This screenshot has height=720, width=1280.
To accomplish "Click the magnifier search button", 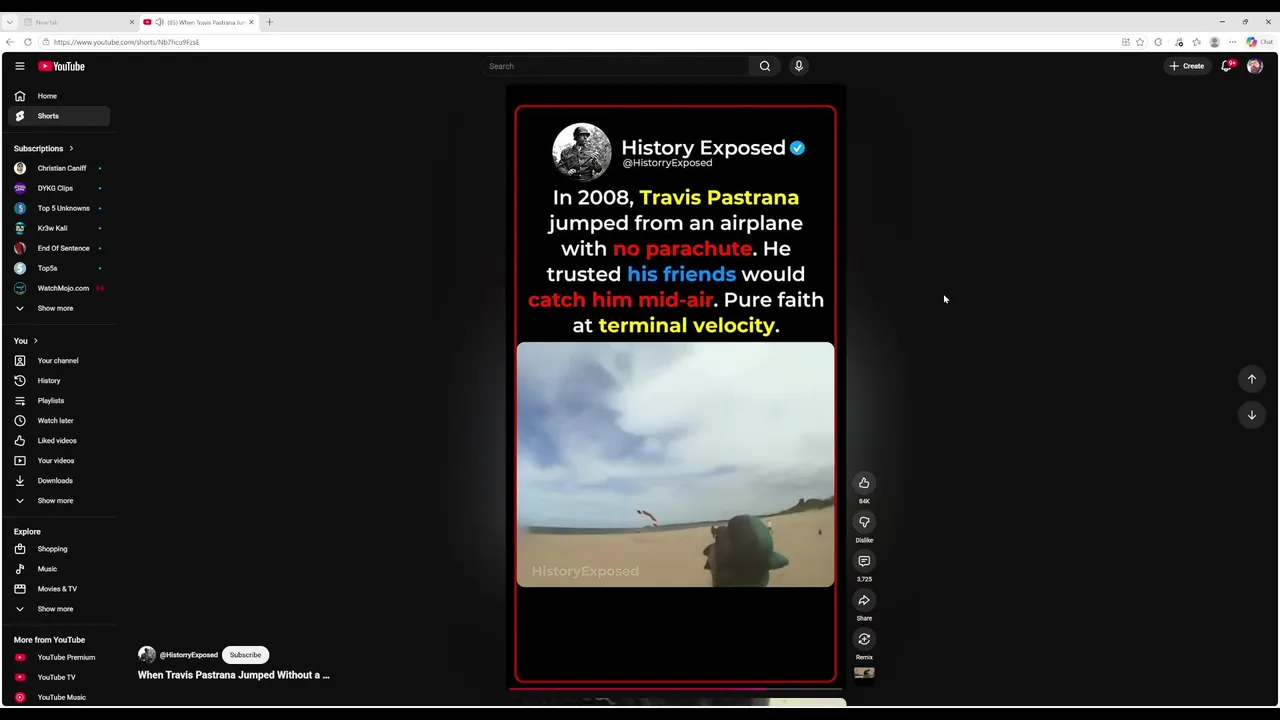I will (765, 66).
